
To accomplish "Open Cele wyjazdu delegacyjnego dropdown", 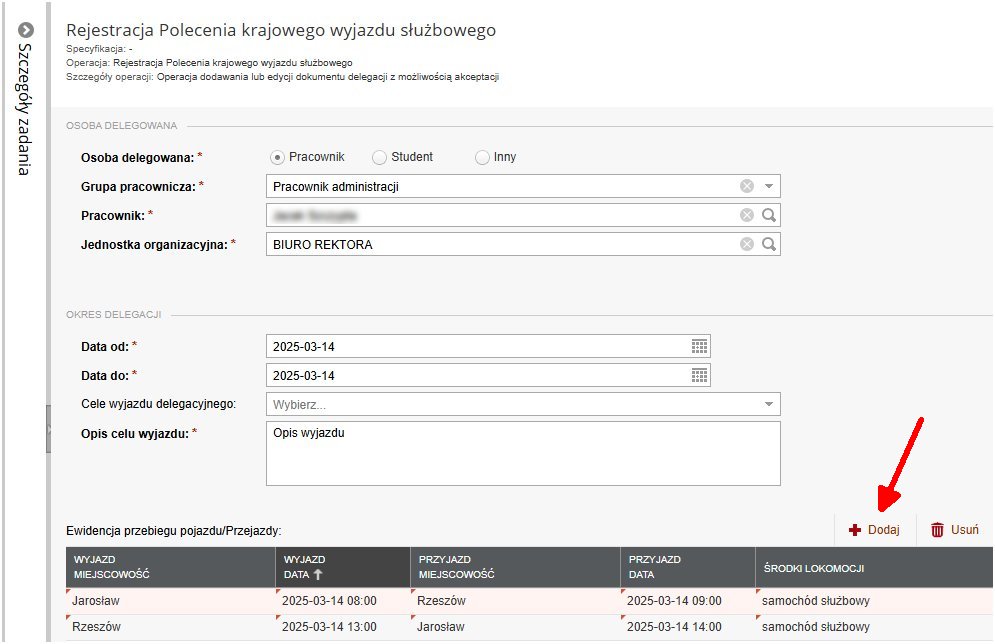I will coord(768,404).
